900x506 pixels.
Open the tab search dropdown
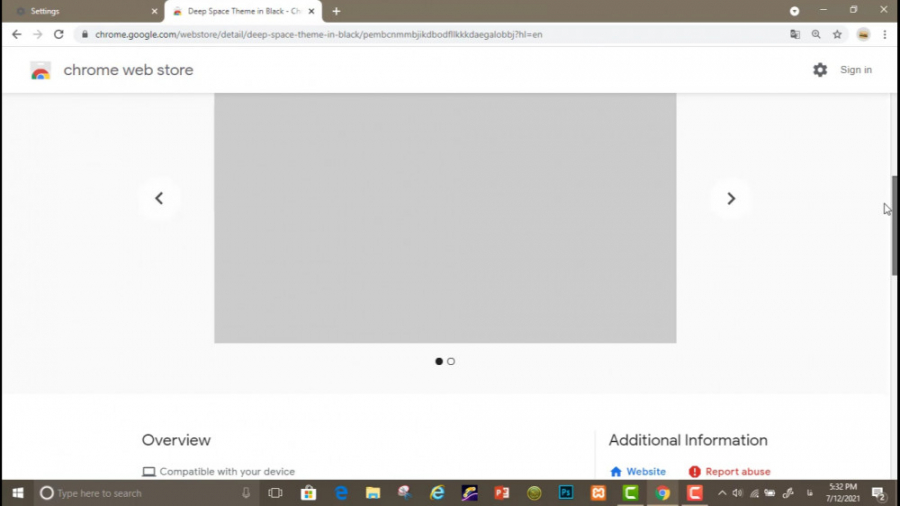[x=794, y=11]
